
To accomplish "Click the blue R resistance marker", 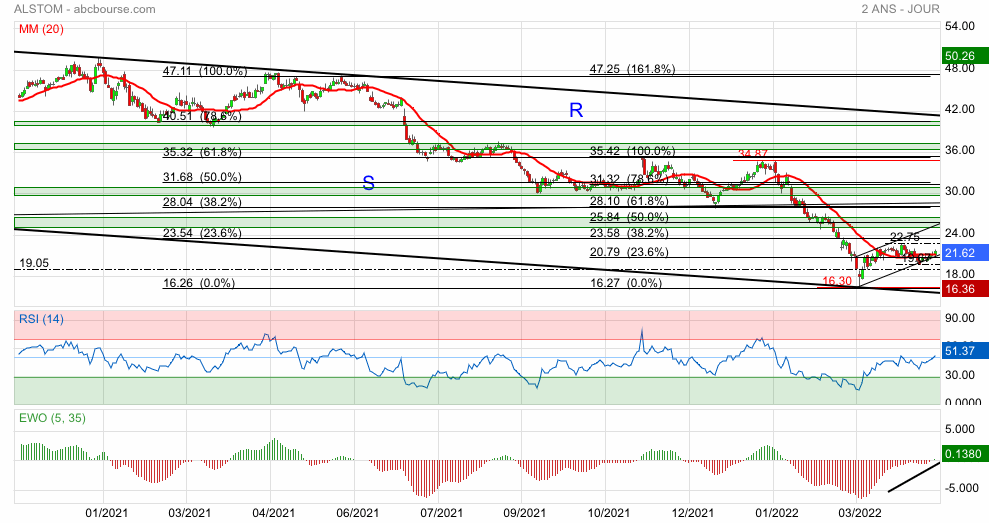I will click(x=576, y=111).
